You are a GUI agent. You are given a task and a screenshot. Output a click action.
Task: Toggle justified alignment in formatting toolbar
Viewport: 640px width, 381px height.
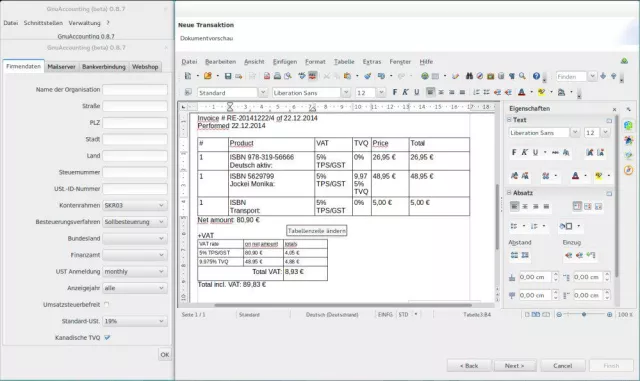pyautogui.click(x=462, y=92)
